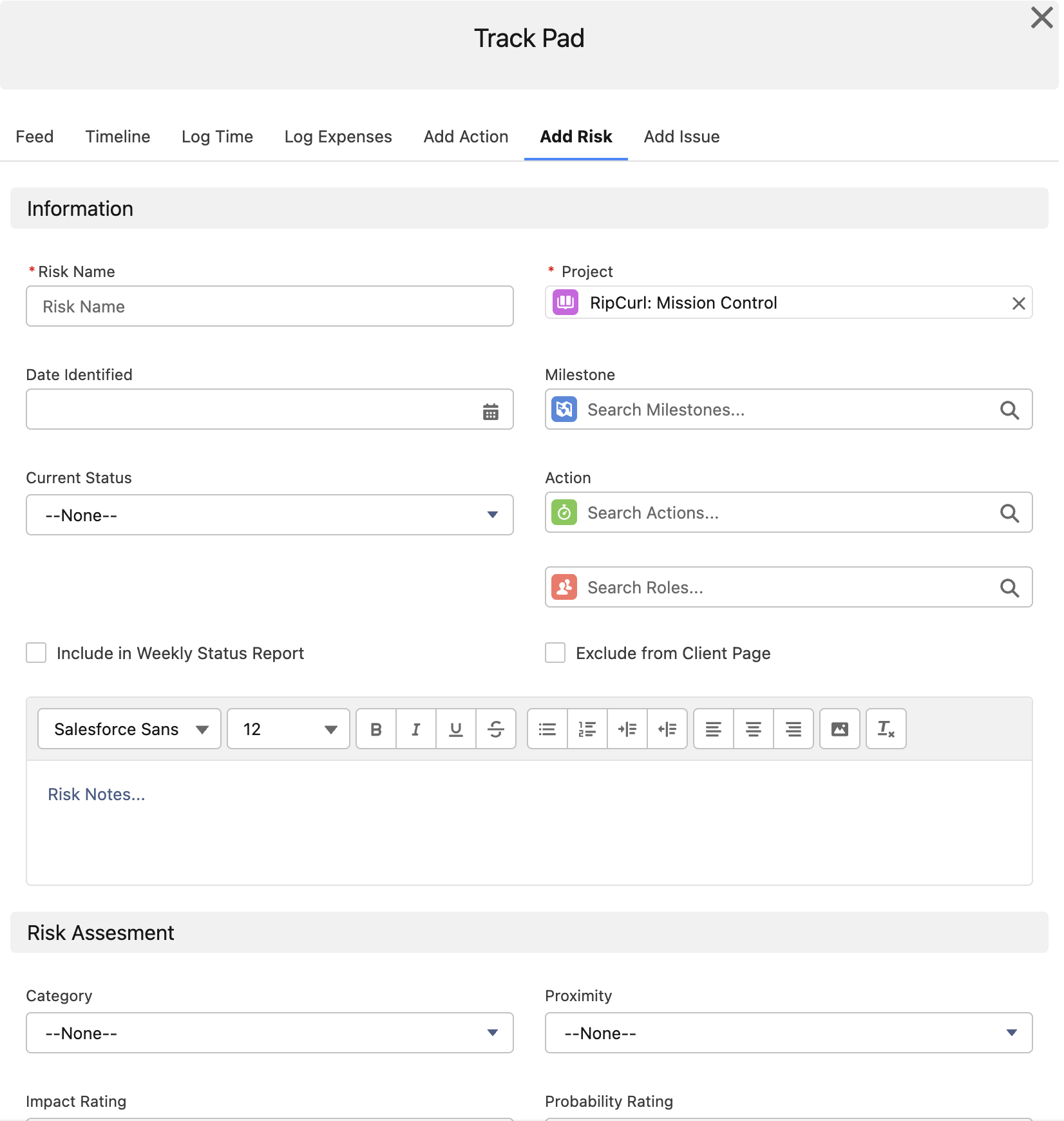
Task: Open the Add Issue tab
Action: pos(682,137)
